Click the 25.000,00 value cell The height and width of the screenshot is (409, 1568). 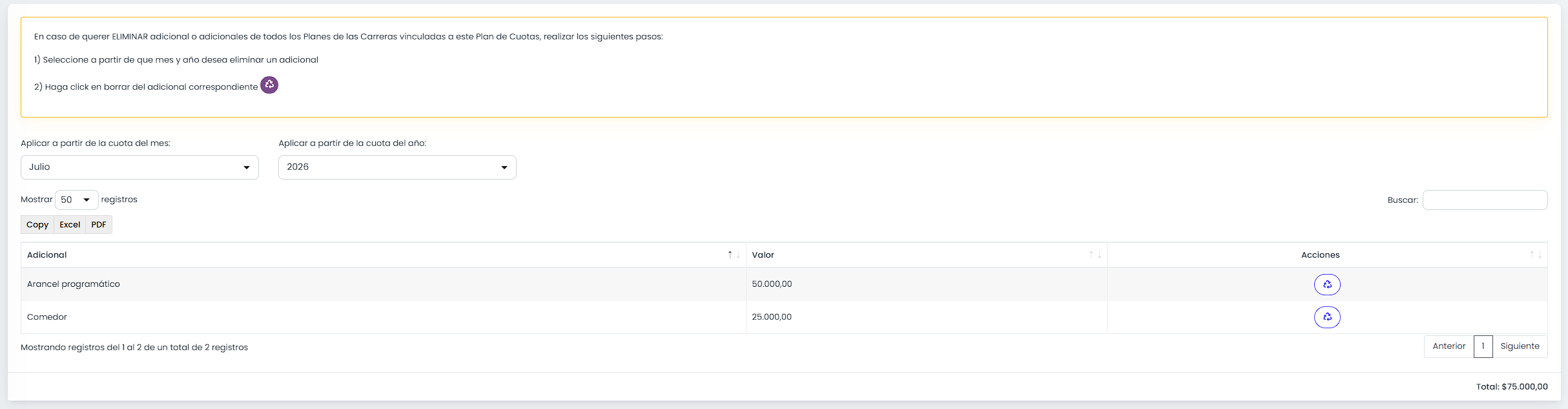[927, 317]
